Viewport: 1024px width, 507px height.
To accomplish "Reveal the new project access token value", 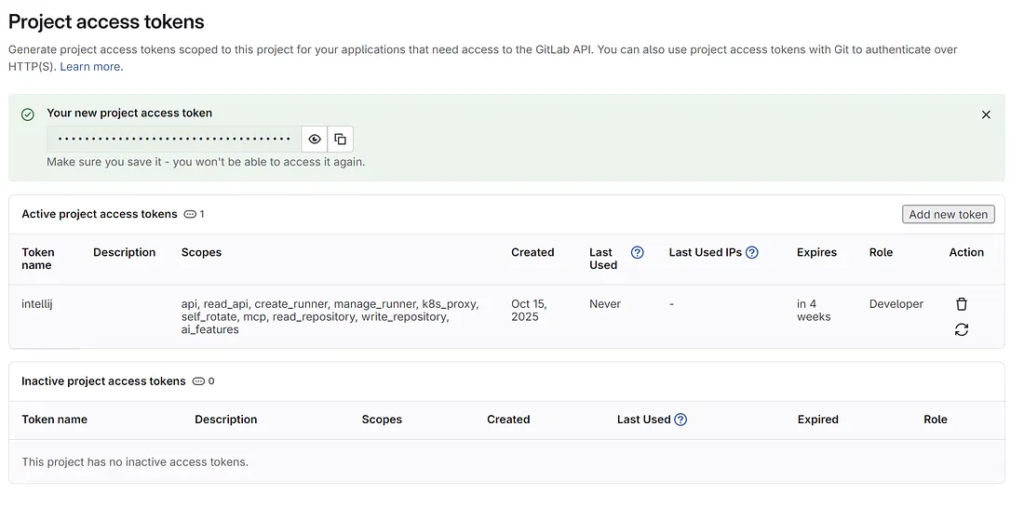I will tap(315, 139).
